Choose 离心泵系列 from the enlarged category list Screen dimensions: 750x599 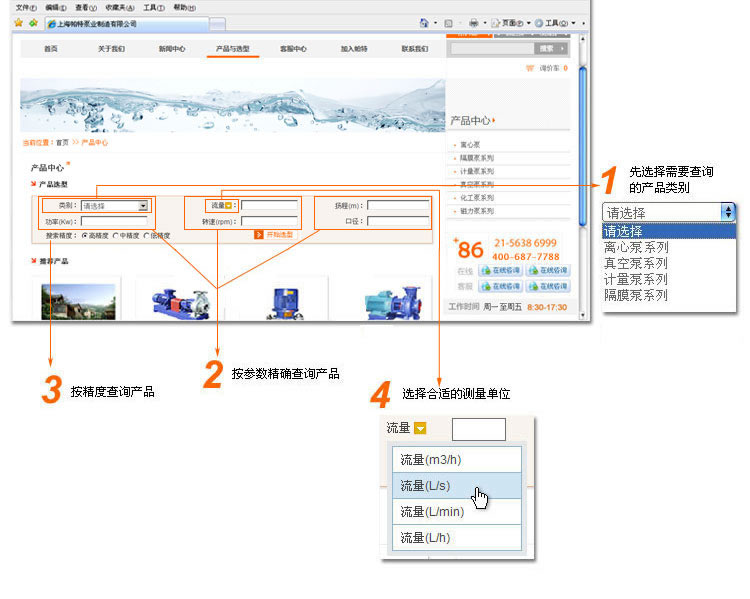click(x=636, y=247)
